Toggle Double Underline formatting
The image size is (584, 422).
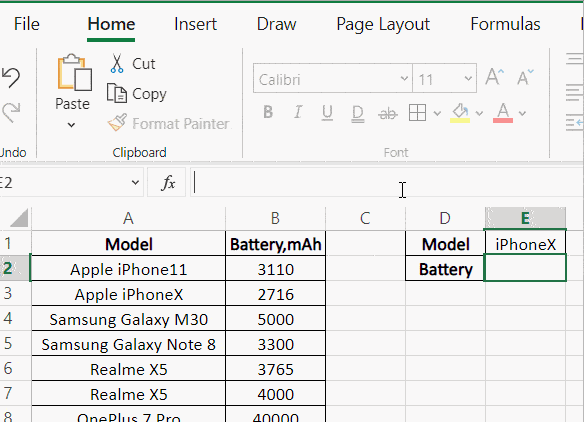coord(358,113)
